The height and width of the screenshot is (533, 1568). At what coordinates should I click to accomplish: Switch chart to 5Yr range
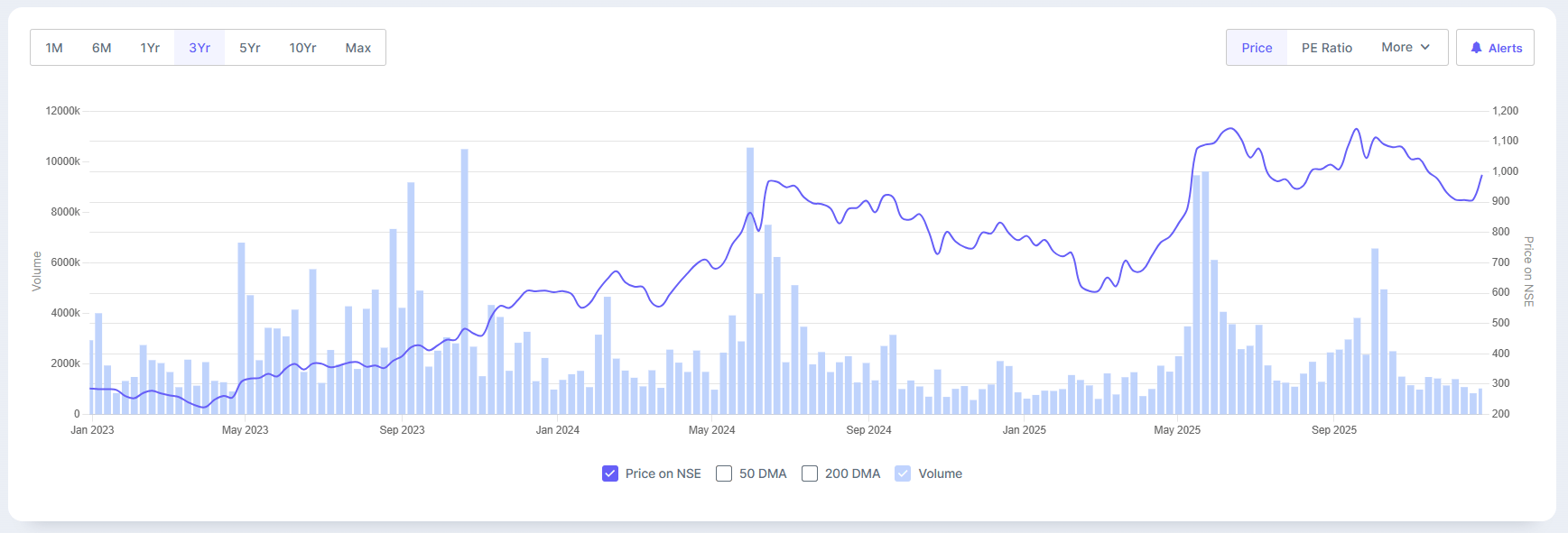click(250, 48)
